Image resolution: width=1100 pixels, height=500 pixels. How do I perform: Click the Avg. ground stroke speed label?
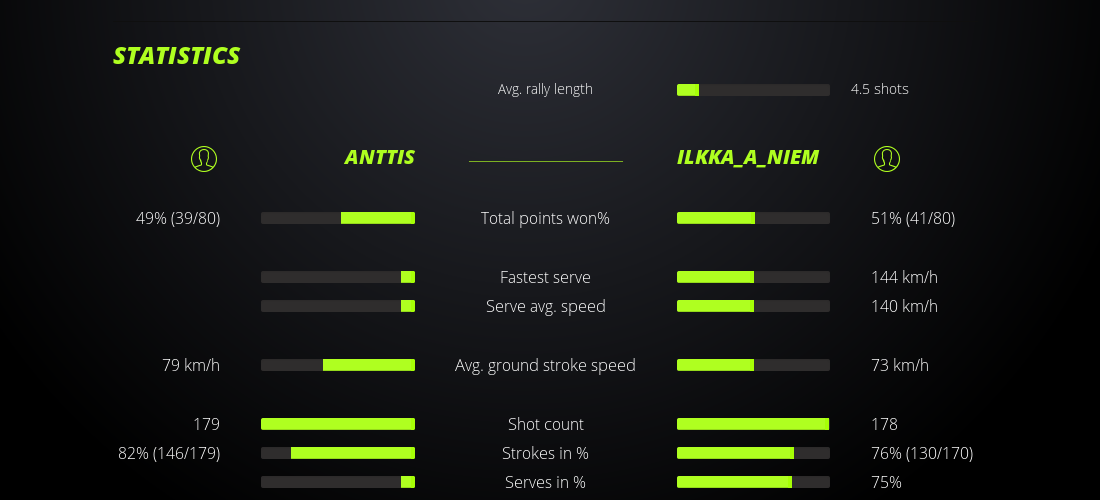pyautogui.click(x=545, y=365)
